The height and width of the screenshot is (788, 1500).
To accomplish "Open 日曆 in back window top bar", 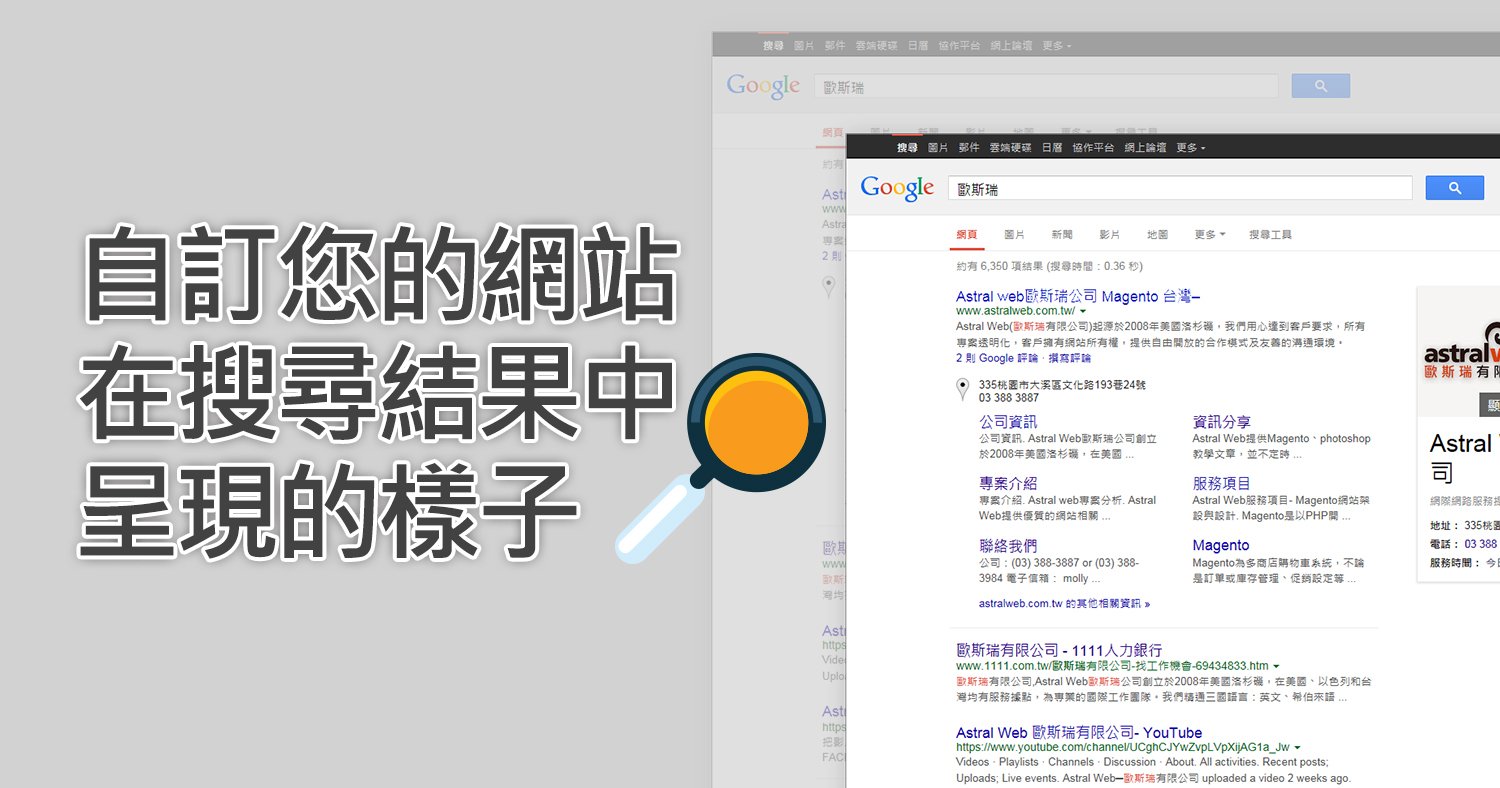I will [x=918, y=46].
